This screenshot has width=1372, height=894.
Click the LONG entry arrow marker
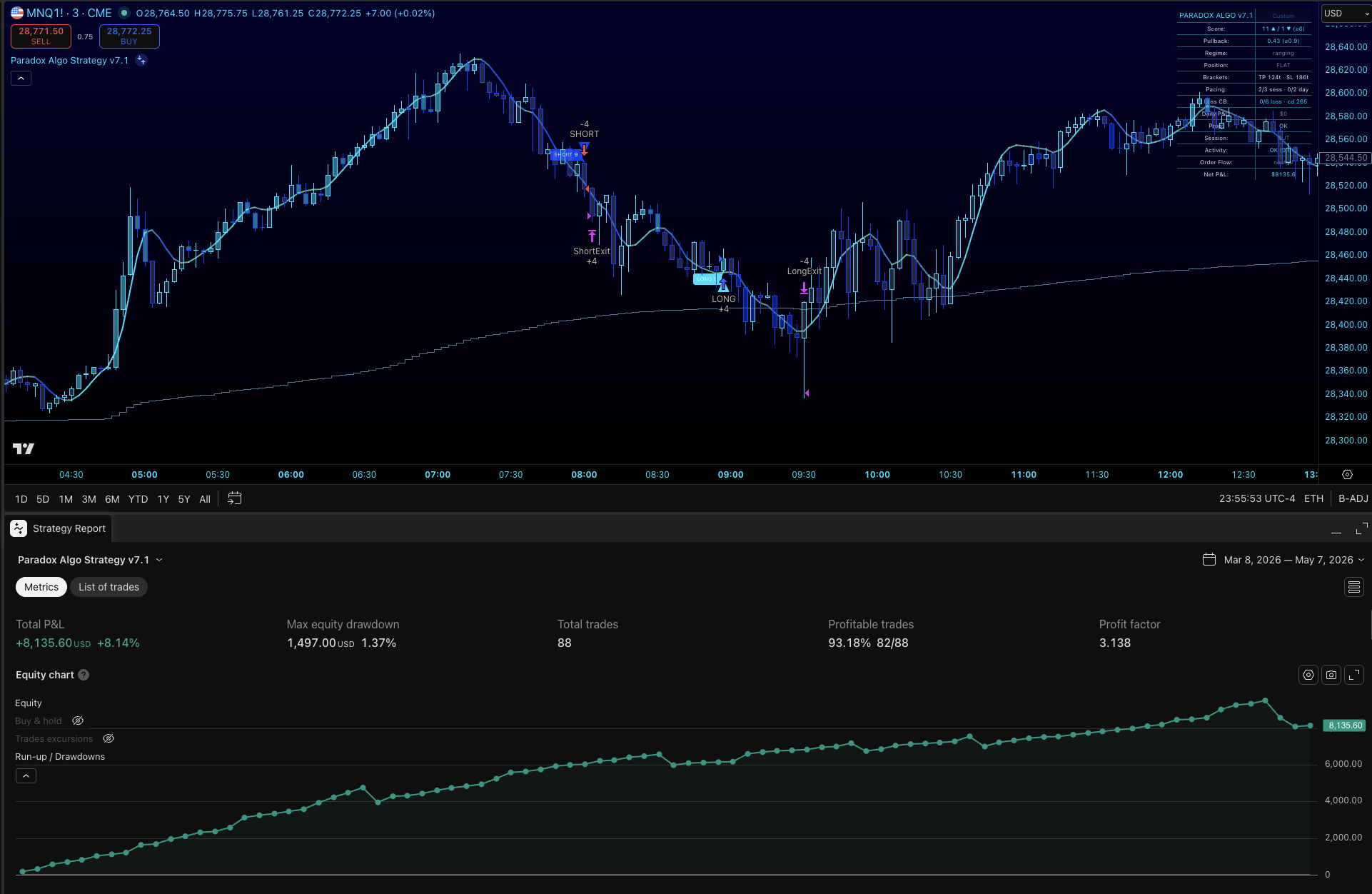tap(723, 286)
